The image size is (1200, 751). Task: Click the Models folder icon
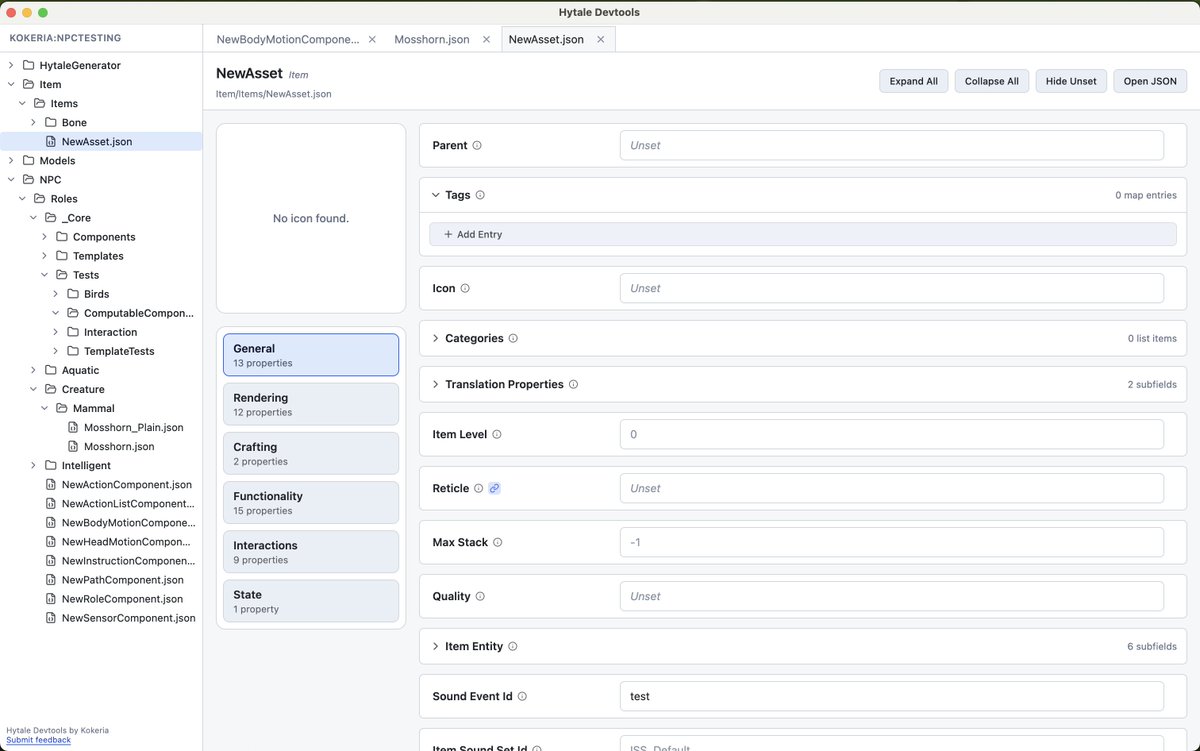tap(28, 160)
